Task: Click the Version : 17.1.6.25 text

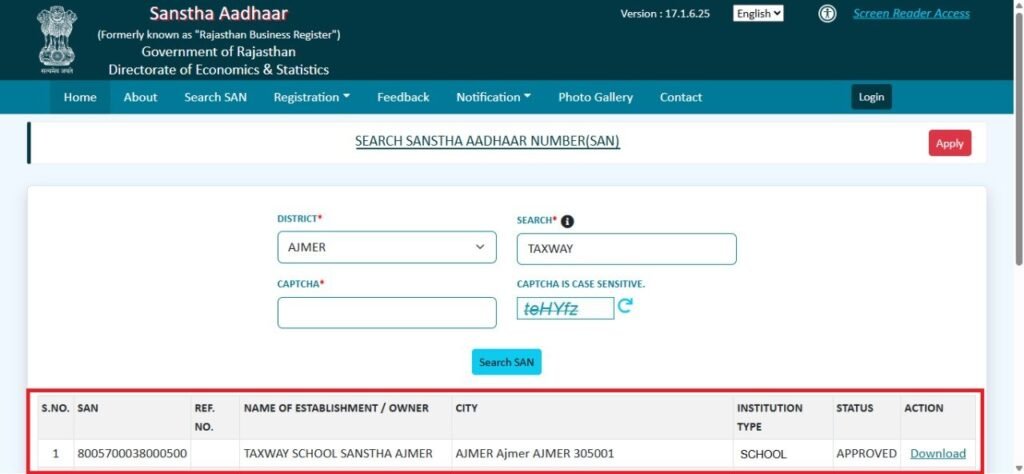Action: click(665, 14)
